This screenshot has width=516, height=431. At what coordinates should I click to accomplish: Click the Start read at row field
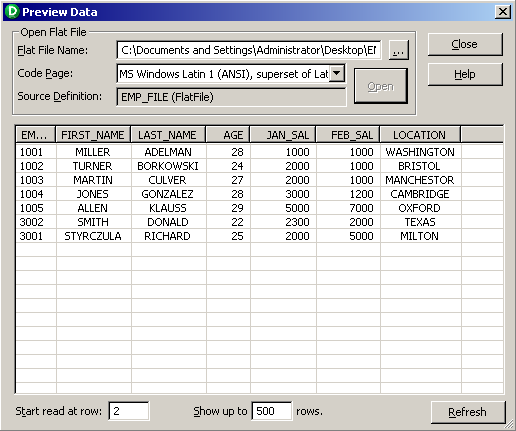[129, 411]
